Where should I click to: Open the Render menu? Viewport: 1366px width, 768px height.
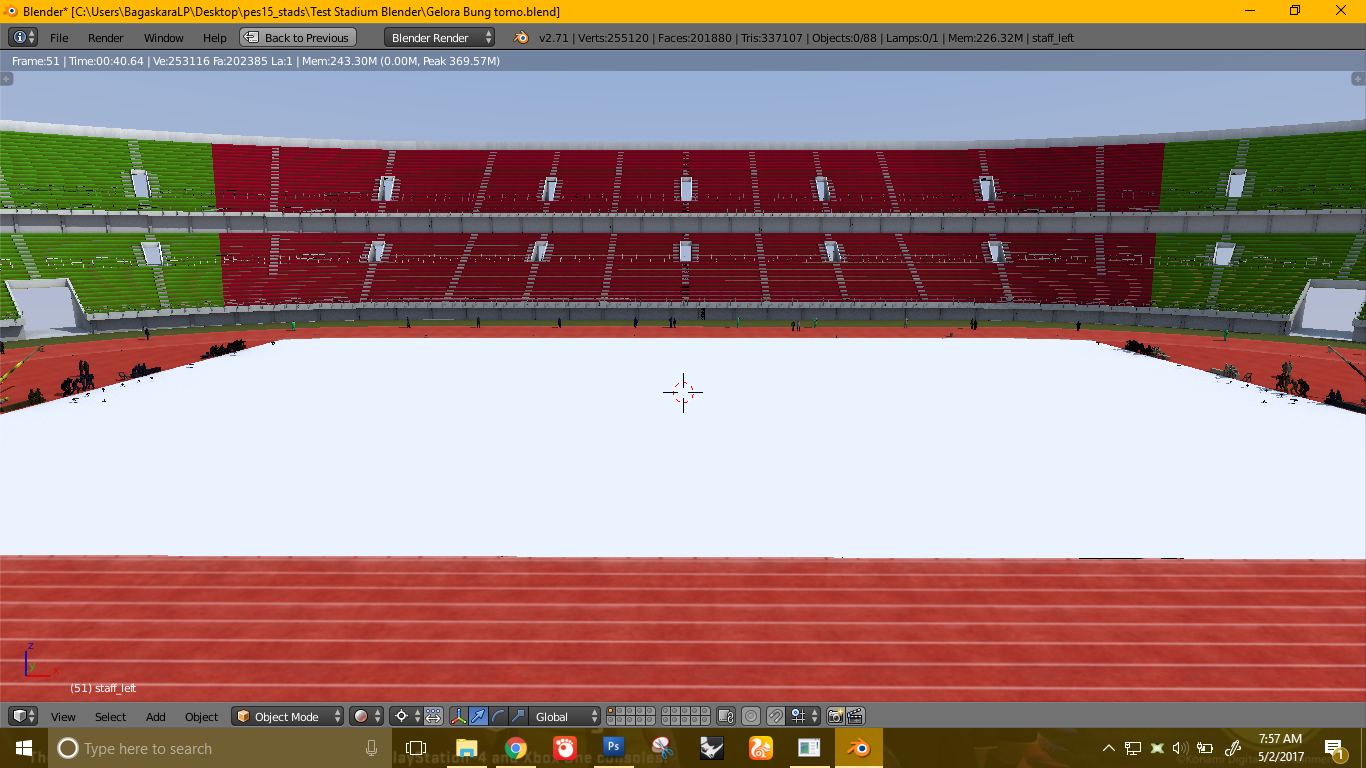[105, 38]
